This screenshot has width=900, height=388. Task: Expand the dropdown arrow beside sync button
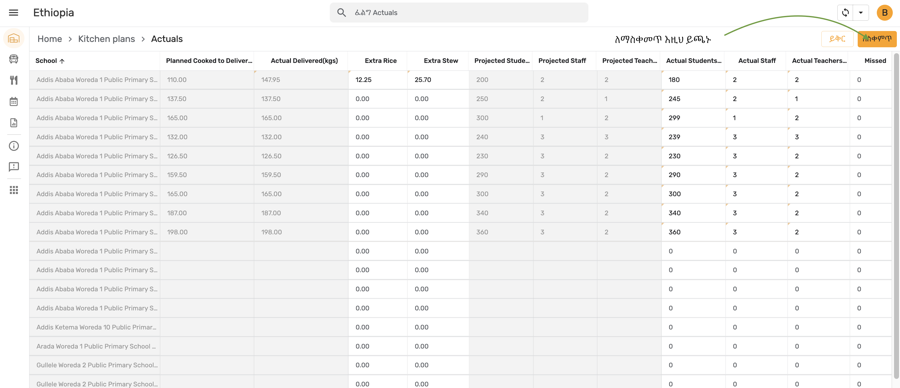[x=860, y=13]
